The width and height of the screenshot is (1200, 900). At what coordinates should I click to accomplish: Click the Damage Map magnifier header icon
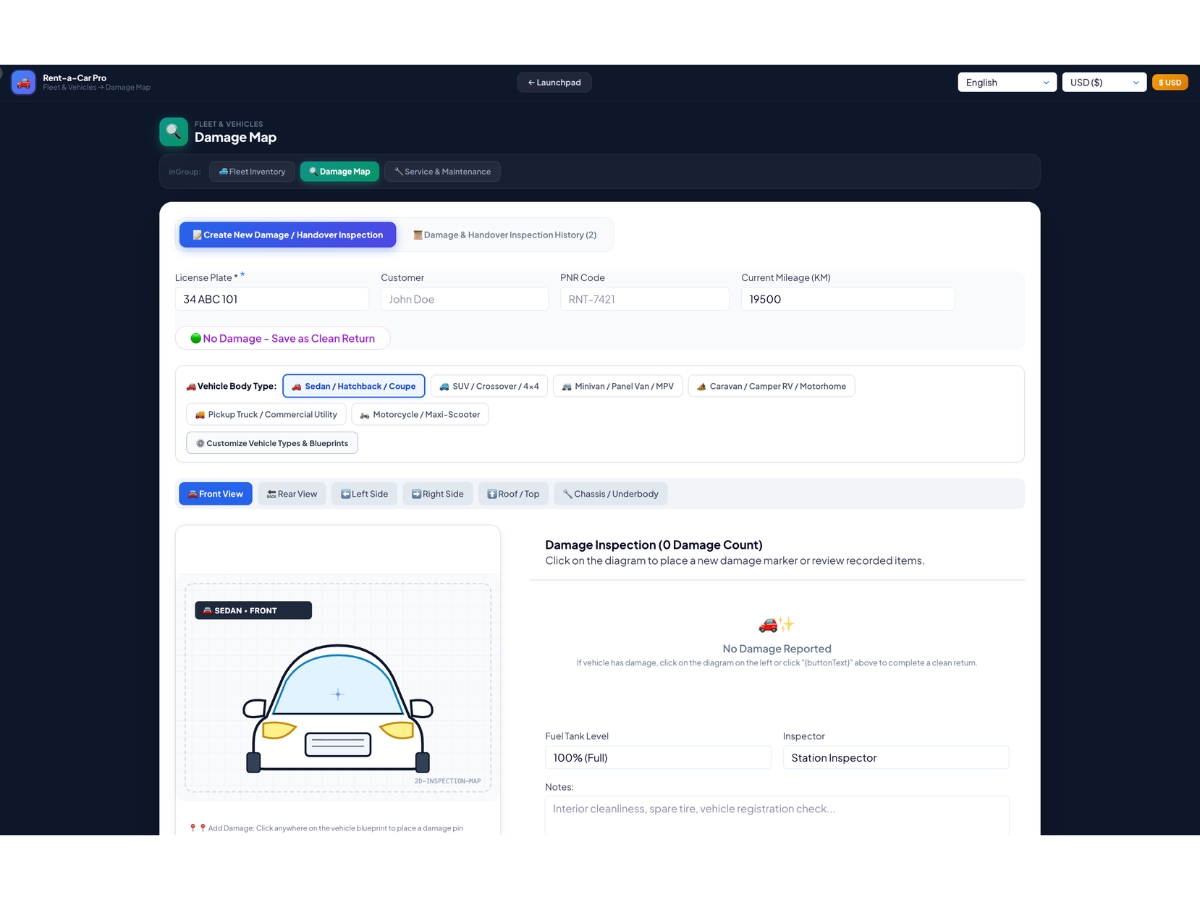coord(174,132)
